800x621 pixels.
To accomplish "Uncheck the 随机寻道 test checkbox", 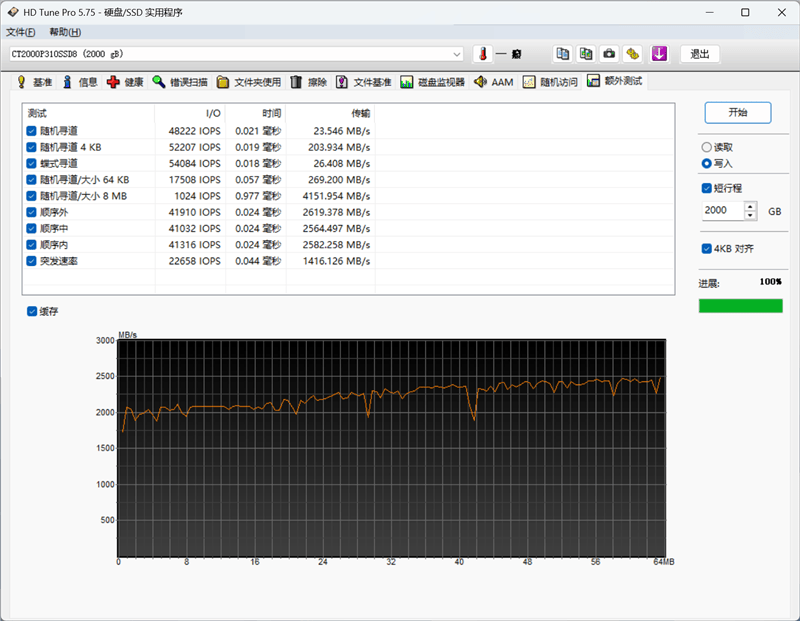I will (31, 131).
